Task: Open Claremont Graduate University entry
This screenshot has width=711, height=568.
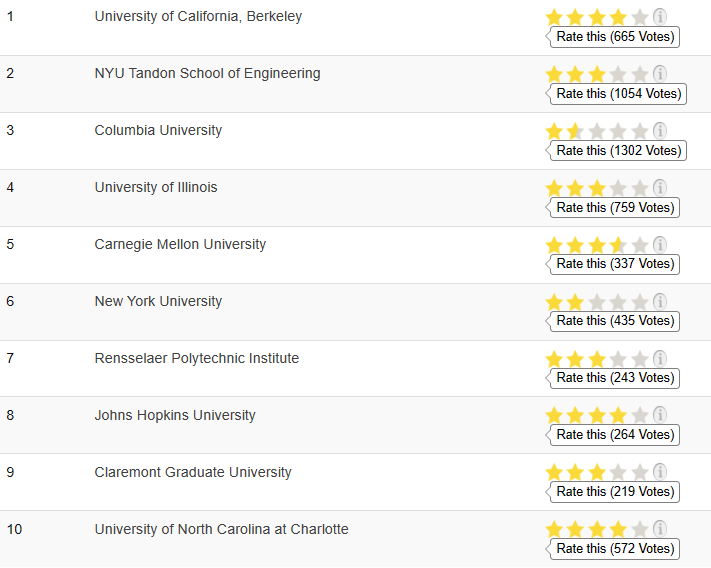Action: [193, 472]
